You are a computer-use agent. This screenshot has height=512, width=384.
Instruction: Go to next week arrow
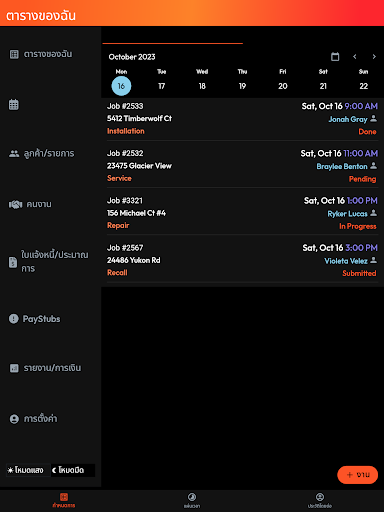point(374,57)
